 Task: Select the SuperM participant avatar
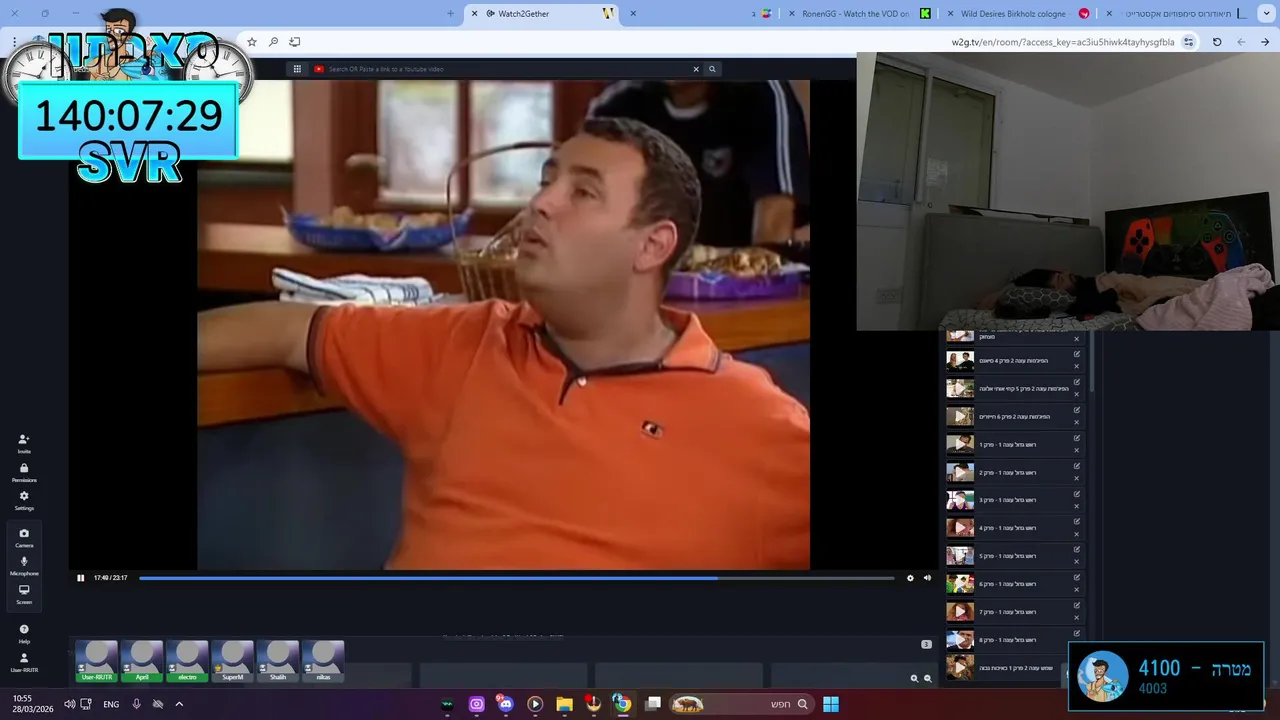tap(232, 661)
